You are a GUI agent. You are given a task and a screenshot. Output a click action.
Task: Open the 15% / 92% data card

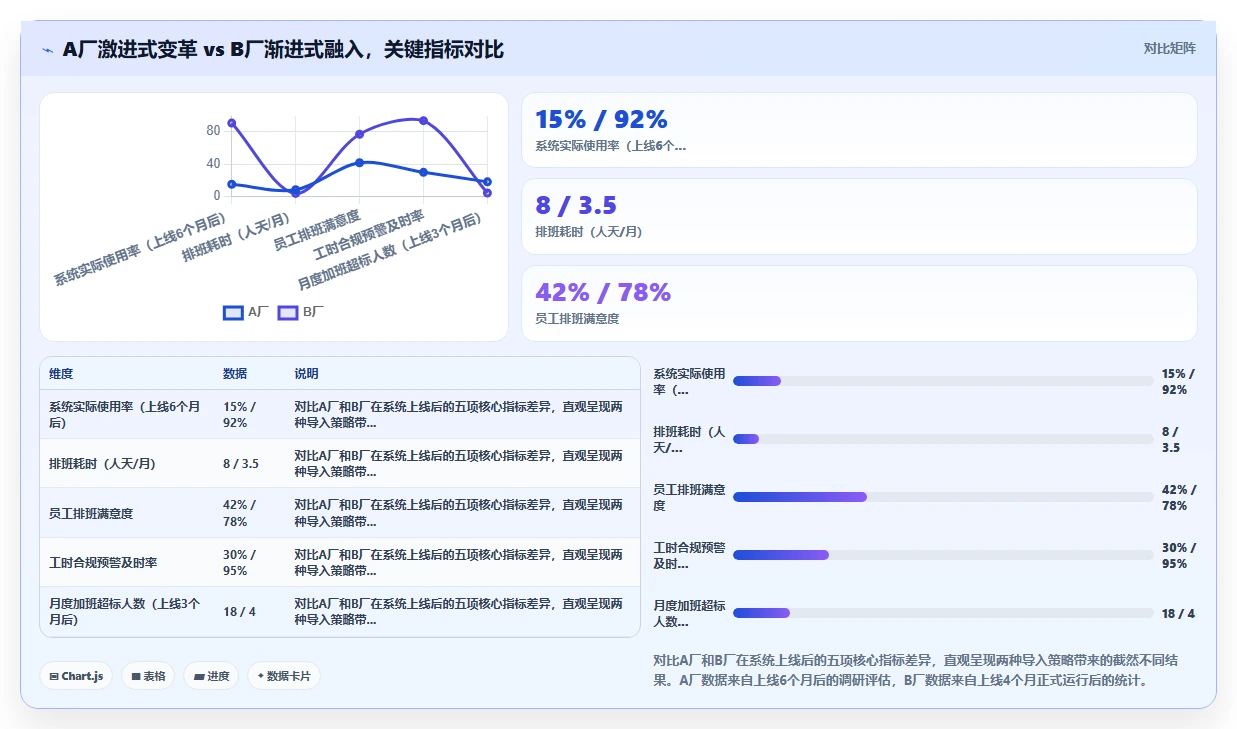[859, 130]
